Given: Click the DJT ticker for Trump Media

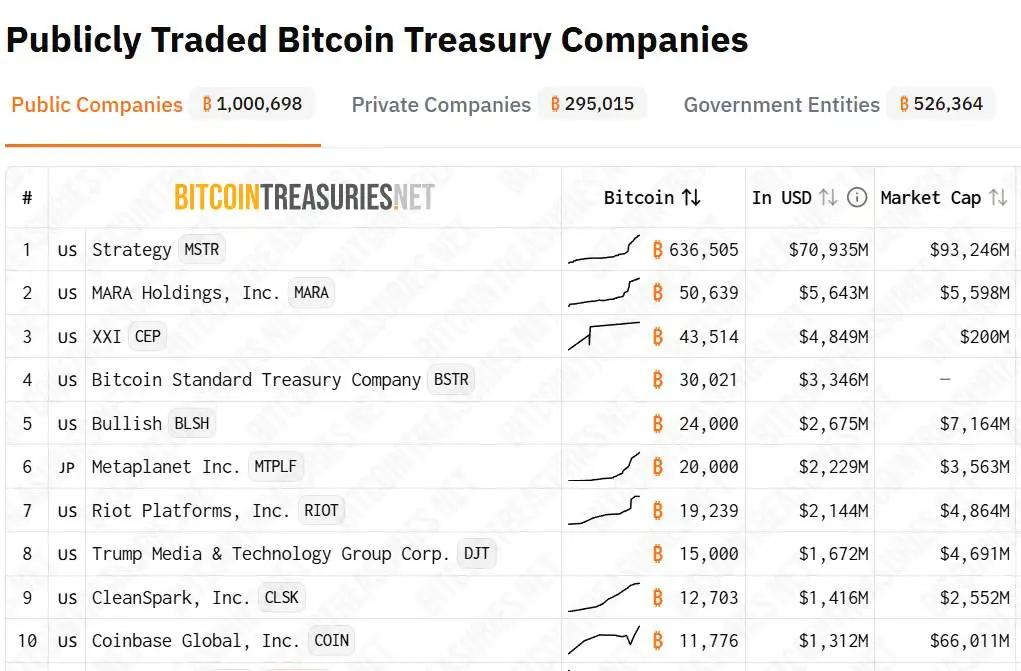Looking at the screenshot, I should pyautogui.click(x=477, y=553).
